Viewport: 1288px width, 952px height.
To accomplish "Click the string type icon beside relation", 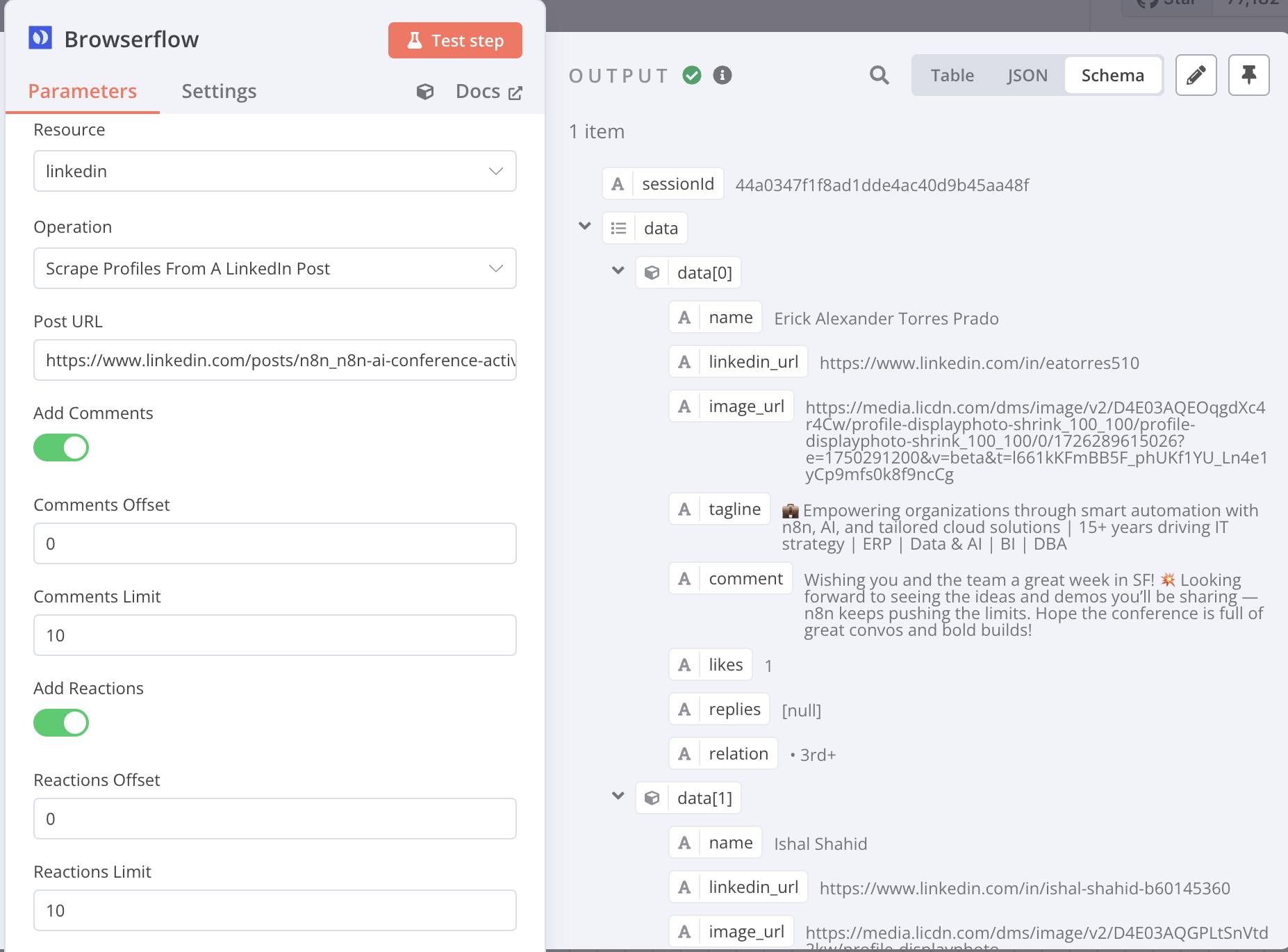I will pos(684,754).
